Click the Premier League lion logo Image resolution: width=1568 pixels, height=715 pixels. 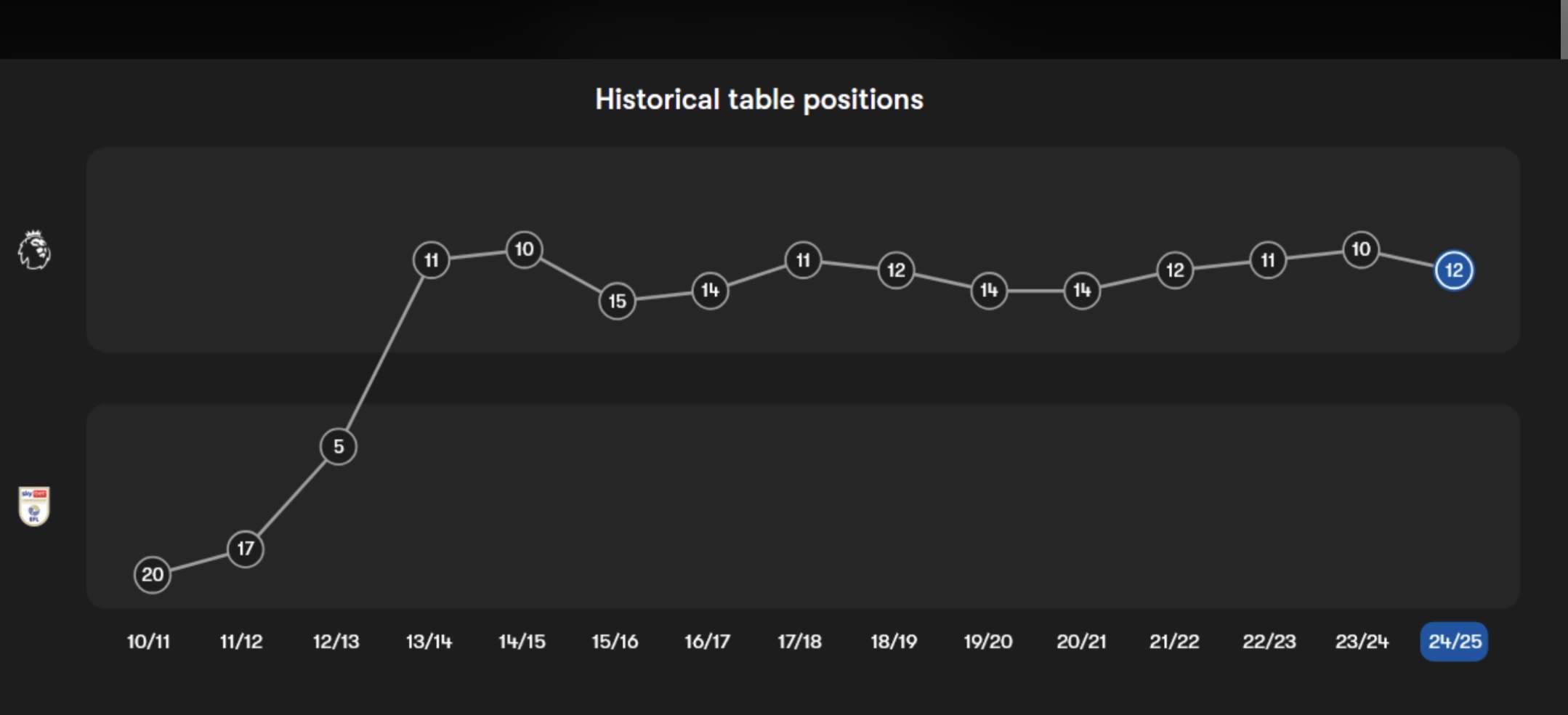pos(34,250)
